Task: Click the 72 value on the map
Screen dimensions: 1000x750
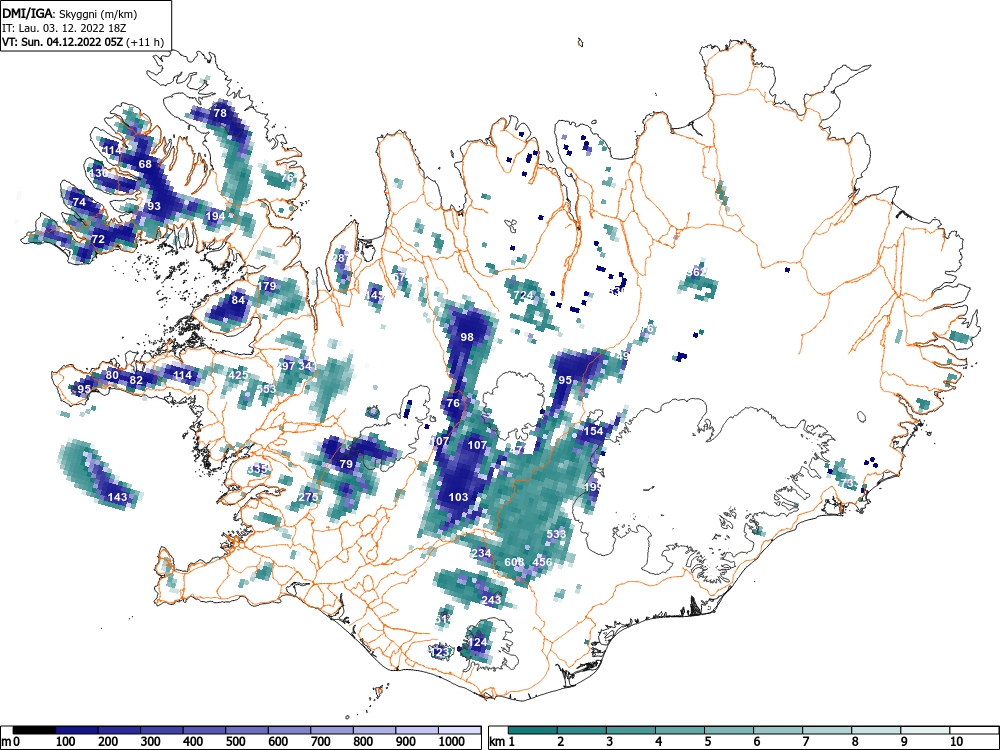Action: (98, 239)
